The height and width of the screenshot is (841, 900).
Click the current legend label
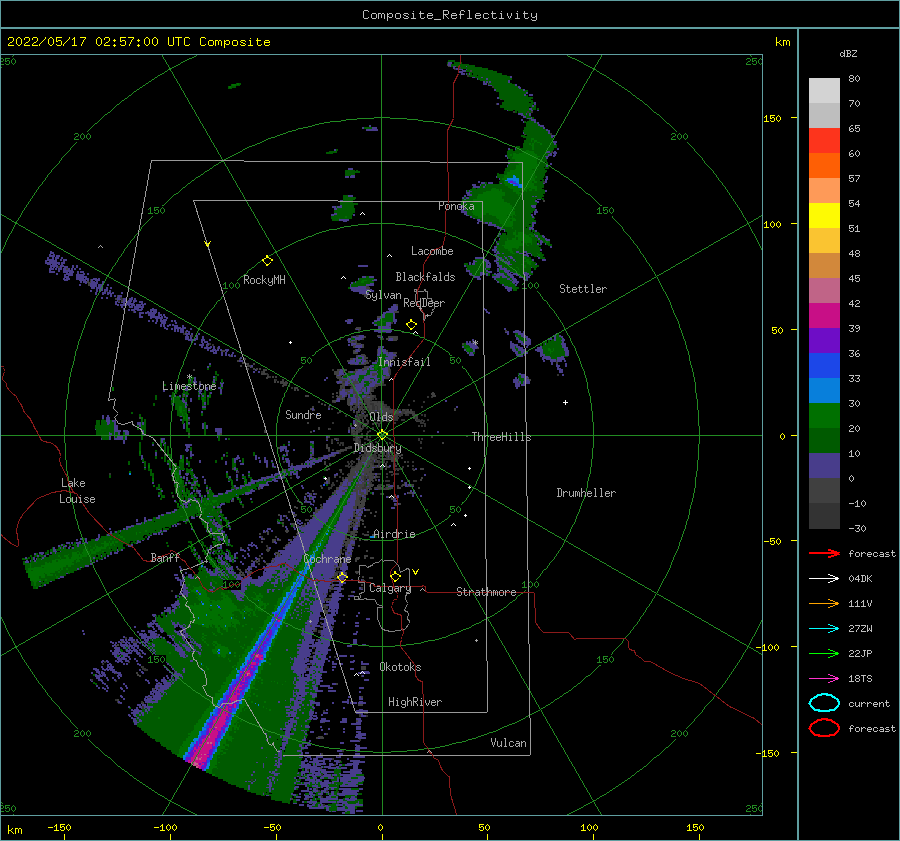coord(869,703)
